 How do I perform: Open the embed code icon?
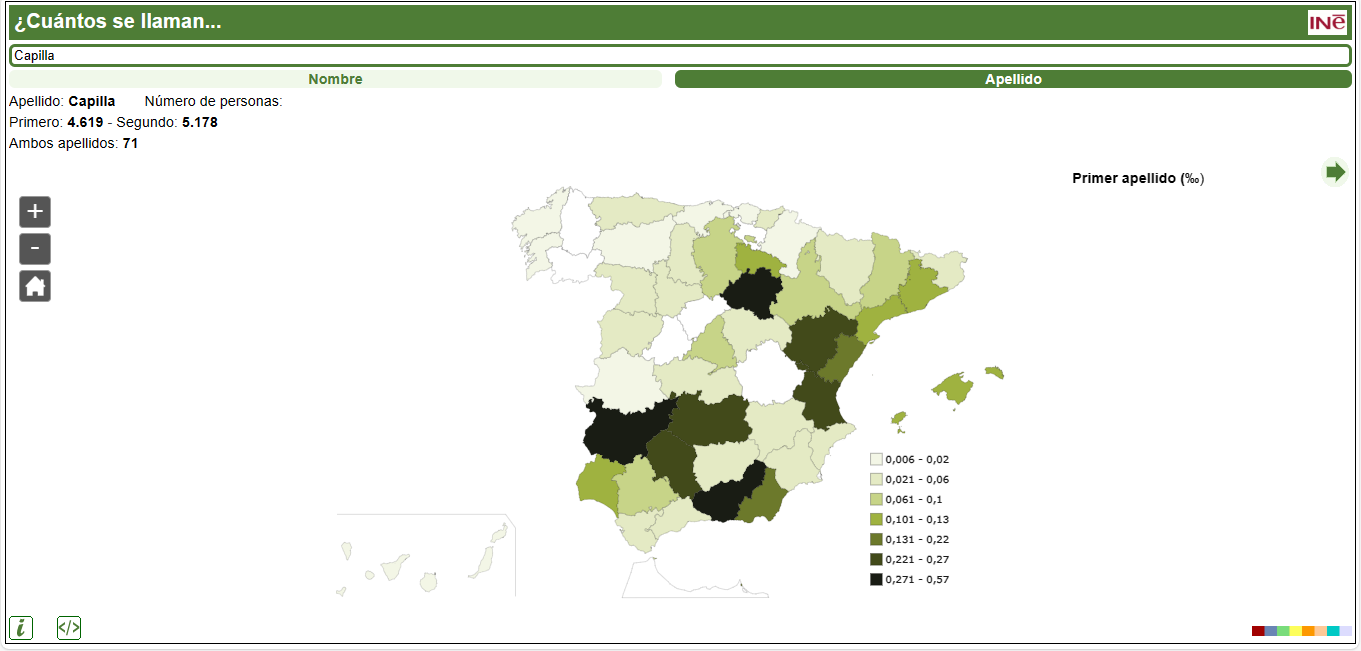click(x=69, y=628)
